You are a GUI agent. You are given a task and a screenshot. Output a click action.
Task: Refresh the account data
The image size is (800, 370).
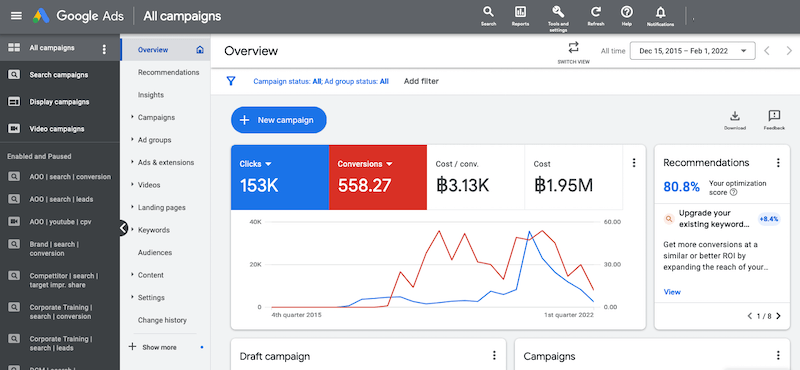[x=595, y=16]
